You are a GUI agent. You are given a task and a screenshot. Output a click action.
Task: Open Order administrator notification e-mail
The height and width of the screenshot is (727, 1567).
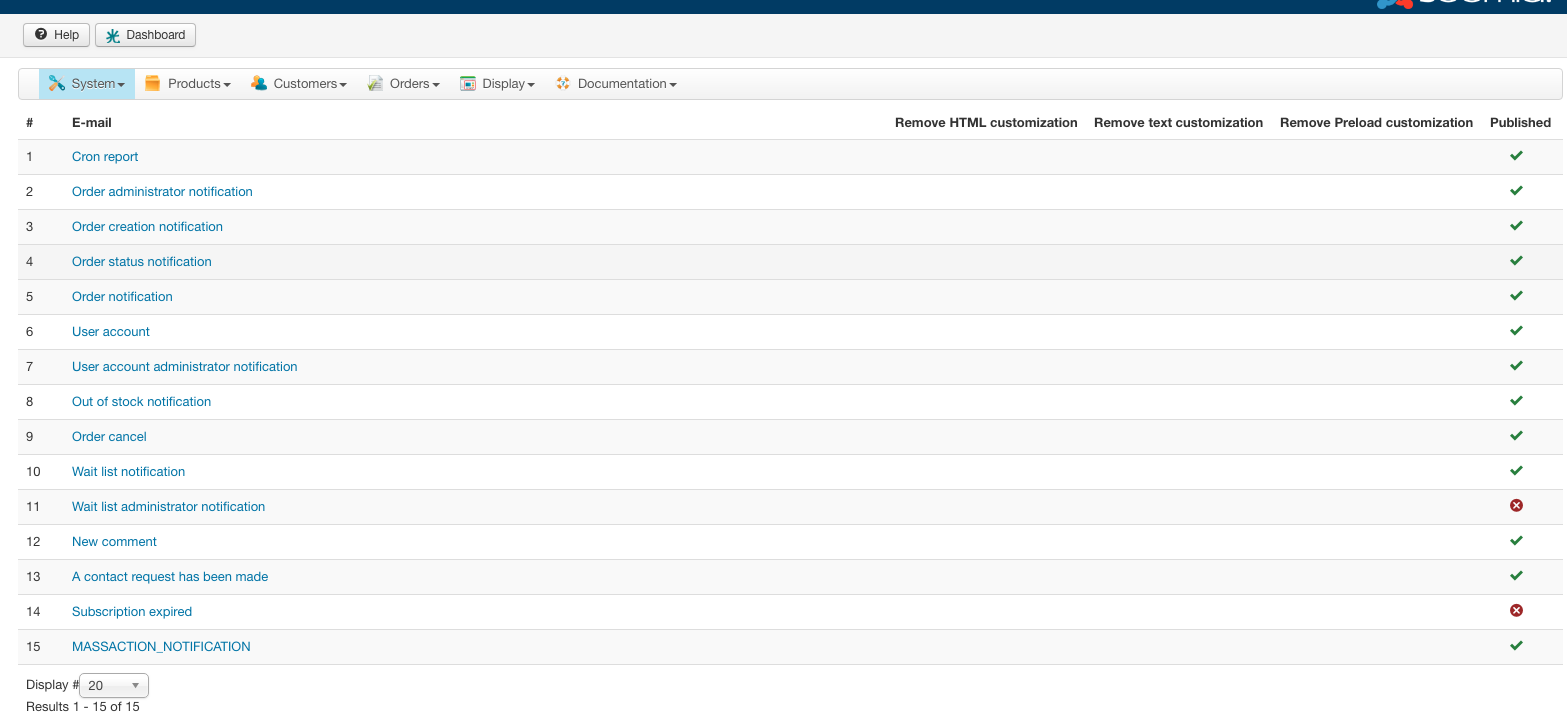162,192
